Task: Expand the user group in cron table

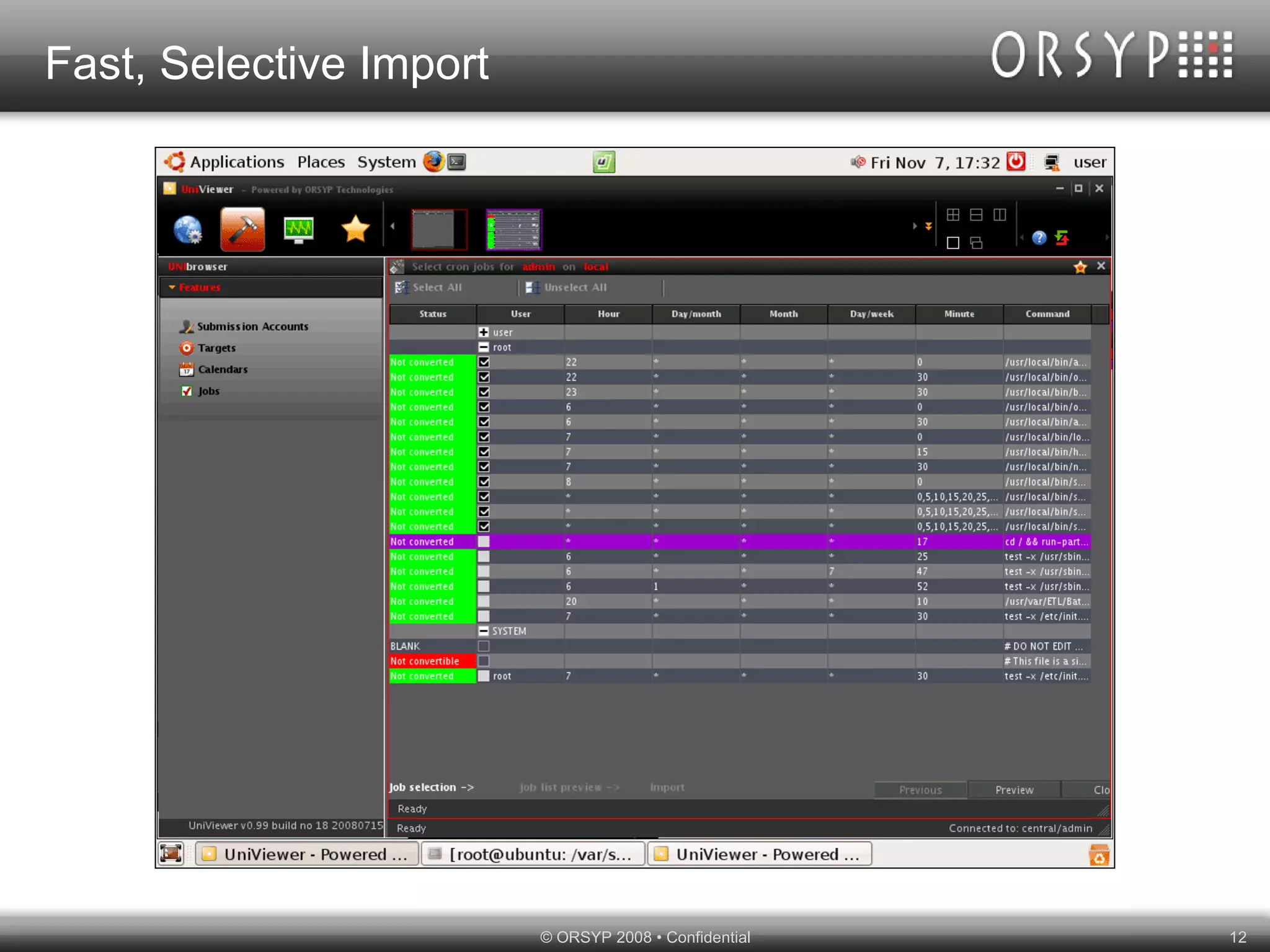Action: click(x=484, y=332)
